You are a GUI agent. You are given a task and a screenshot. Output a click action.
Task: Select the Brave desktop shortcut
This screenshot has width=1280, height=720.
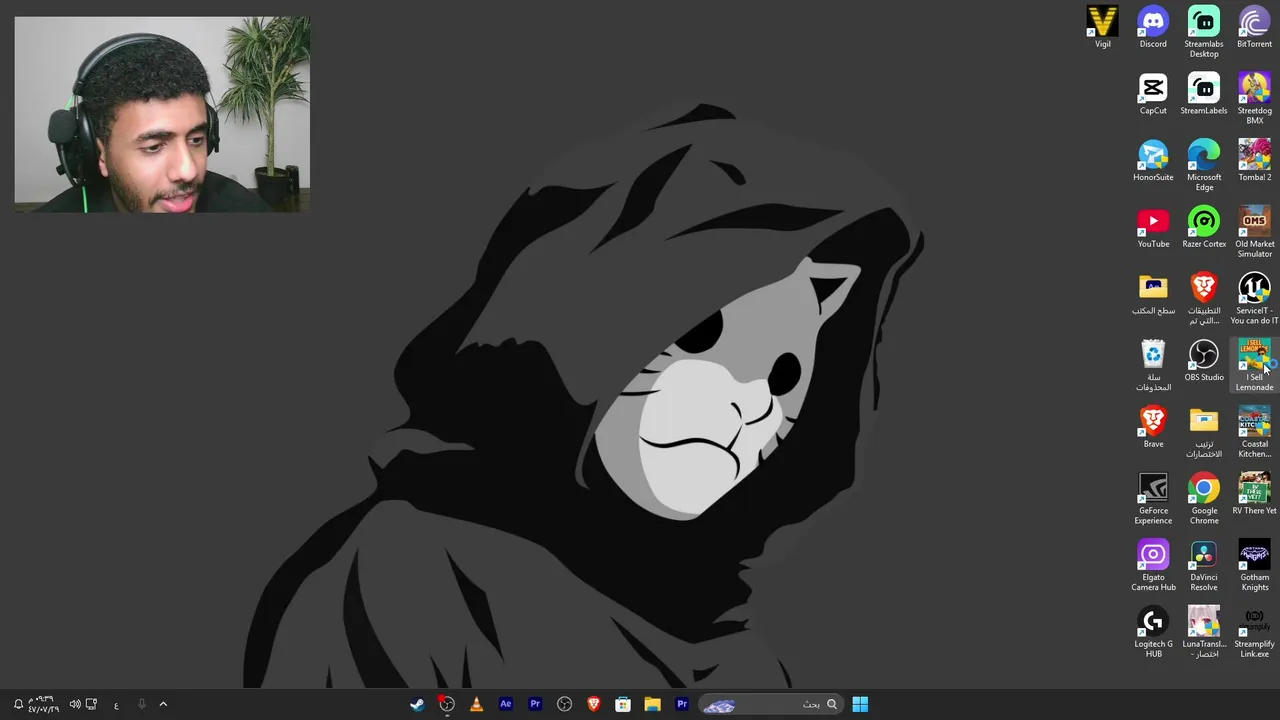tap(1153, 428)
